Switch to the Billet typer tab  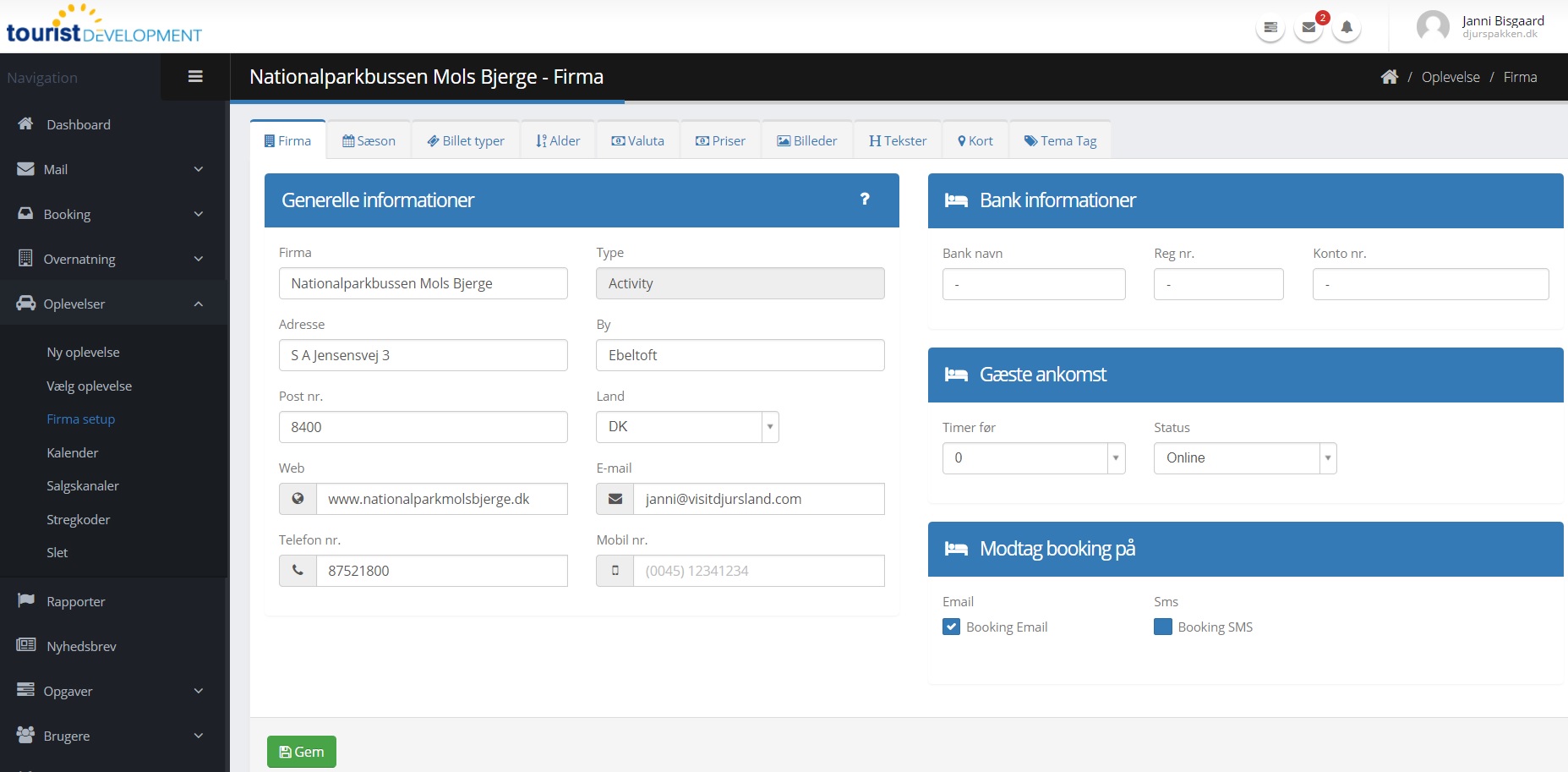tap(466, 141)
